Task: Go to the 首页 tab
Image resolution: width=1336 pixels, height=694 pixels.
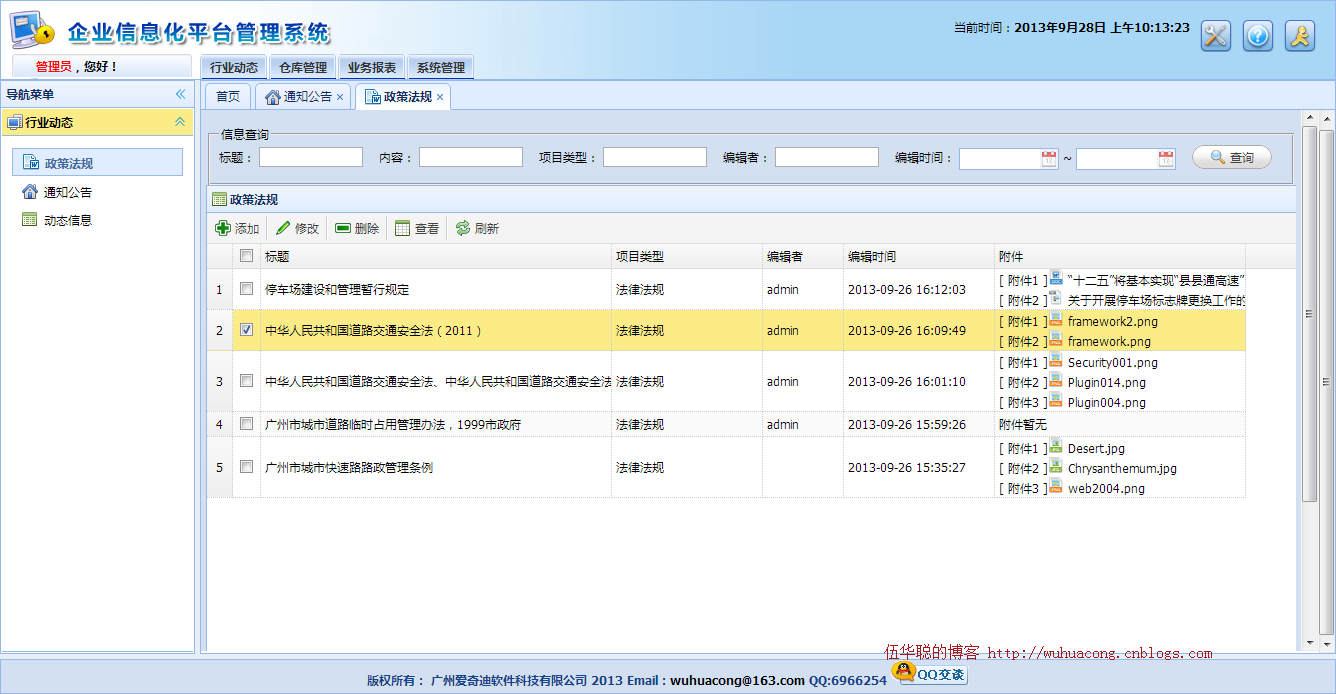Action: [229, 96]
